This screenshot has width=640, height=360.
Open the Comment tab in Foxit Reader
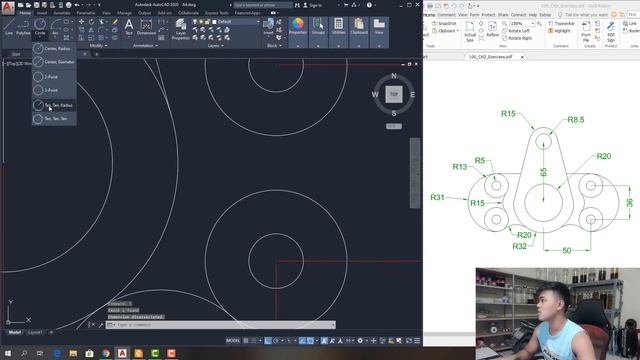tap(447, 15)
